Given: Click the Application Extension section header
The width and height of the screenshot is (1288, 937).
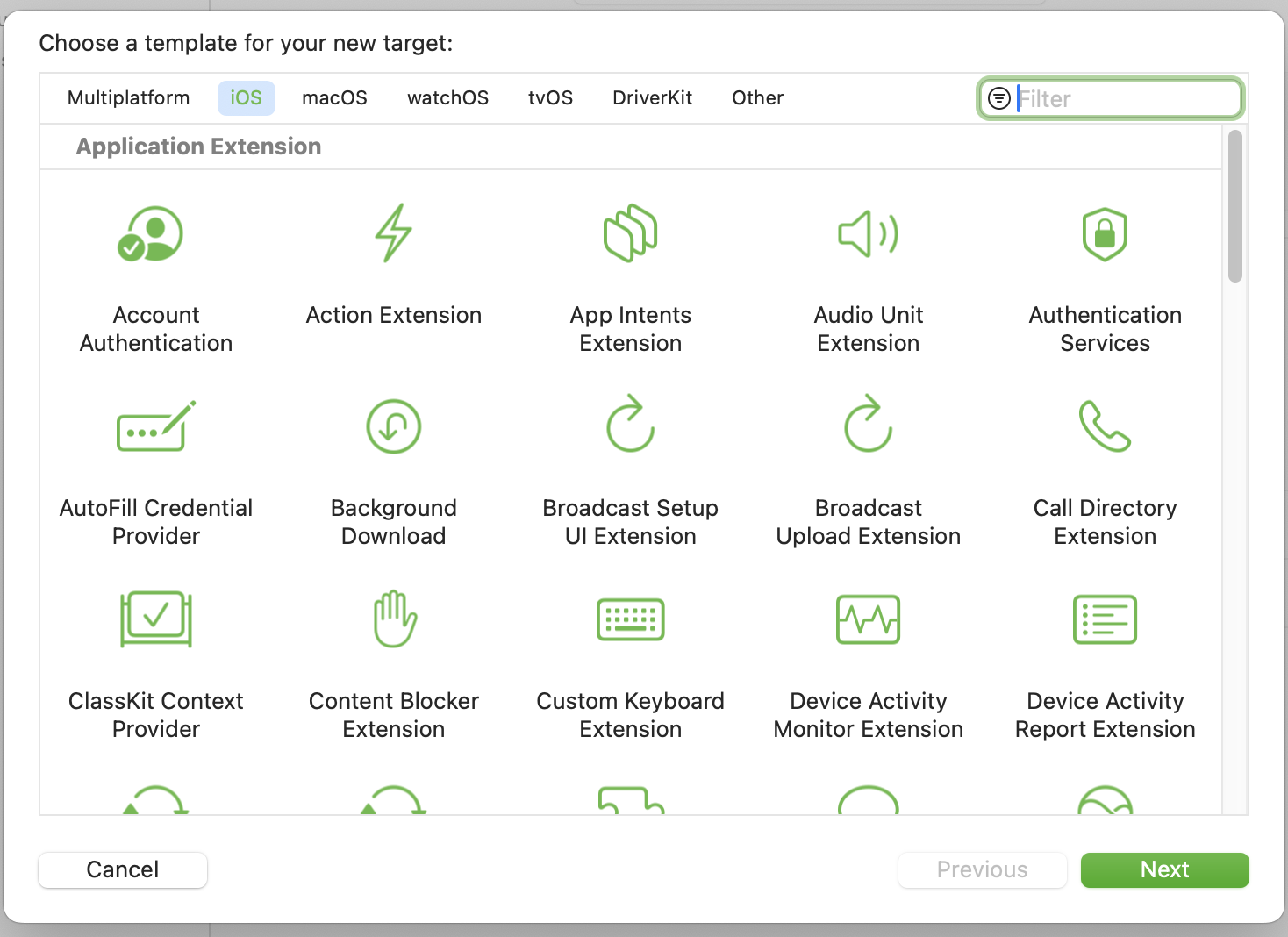Looking at the screenshot, I should click(x=198, y=147).
